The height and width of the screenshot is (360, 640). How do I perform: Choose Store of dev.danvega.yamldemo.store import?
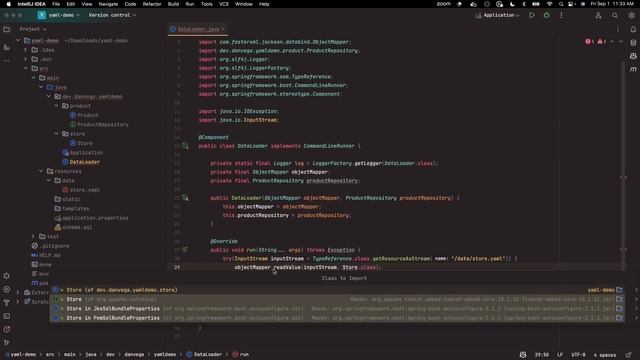[x=337, y=290]
